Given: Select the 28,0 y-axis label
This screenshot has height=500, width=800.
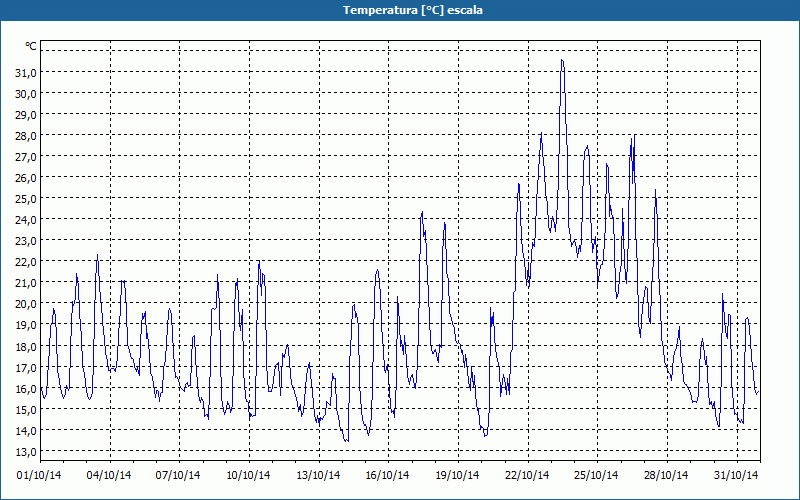Looking at the screenshot, I should (x=26, y=136).
